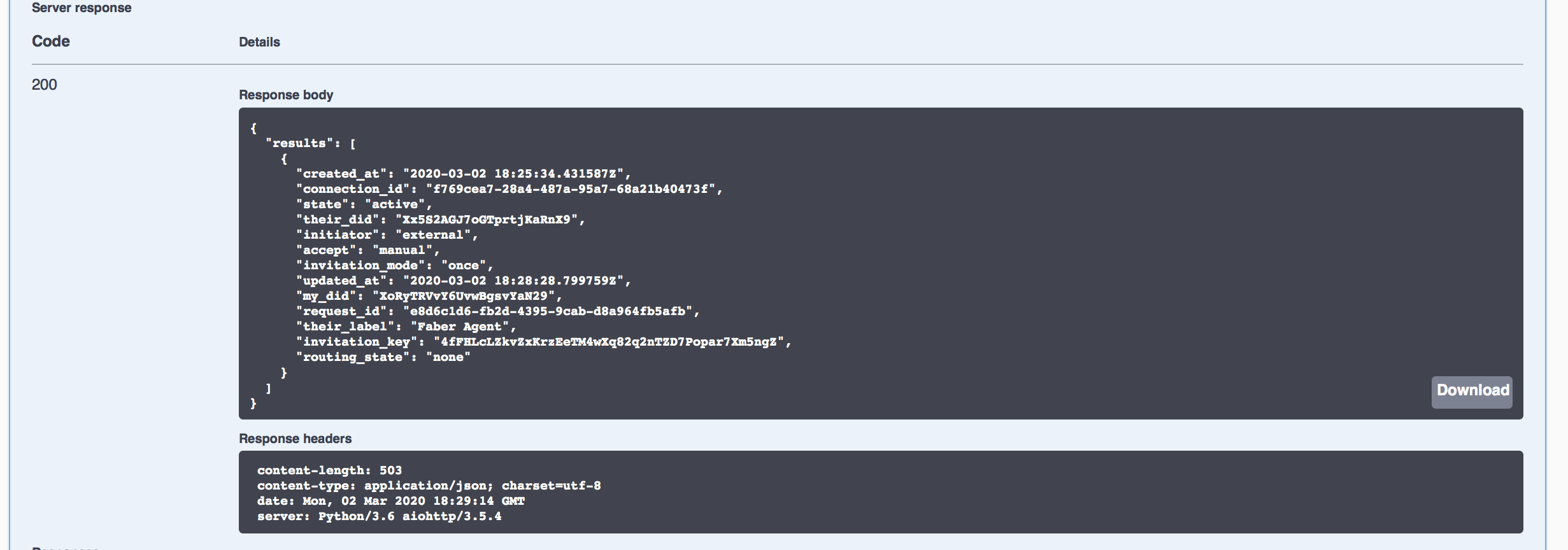Click the state "active" line
1568x550 pixels.
click(364, 204)
